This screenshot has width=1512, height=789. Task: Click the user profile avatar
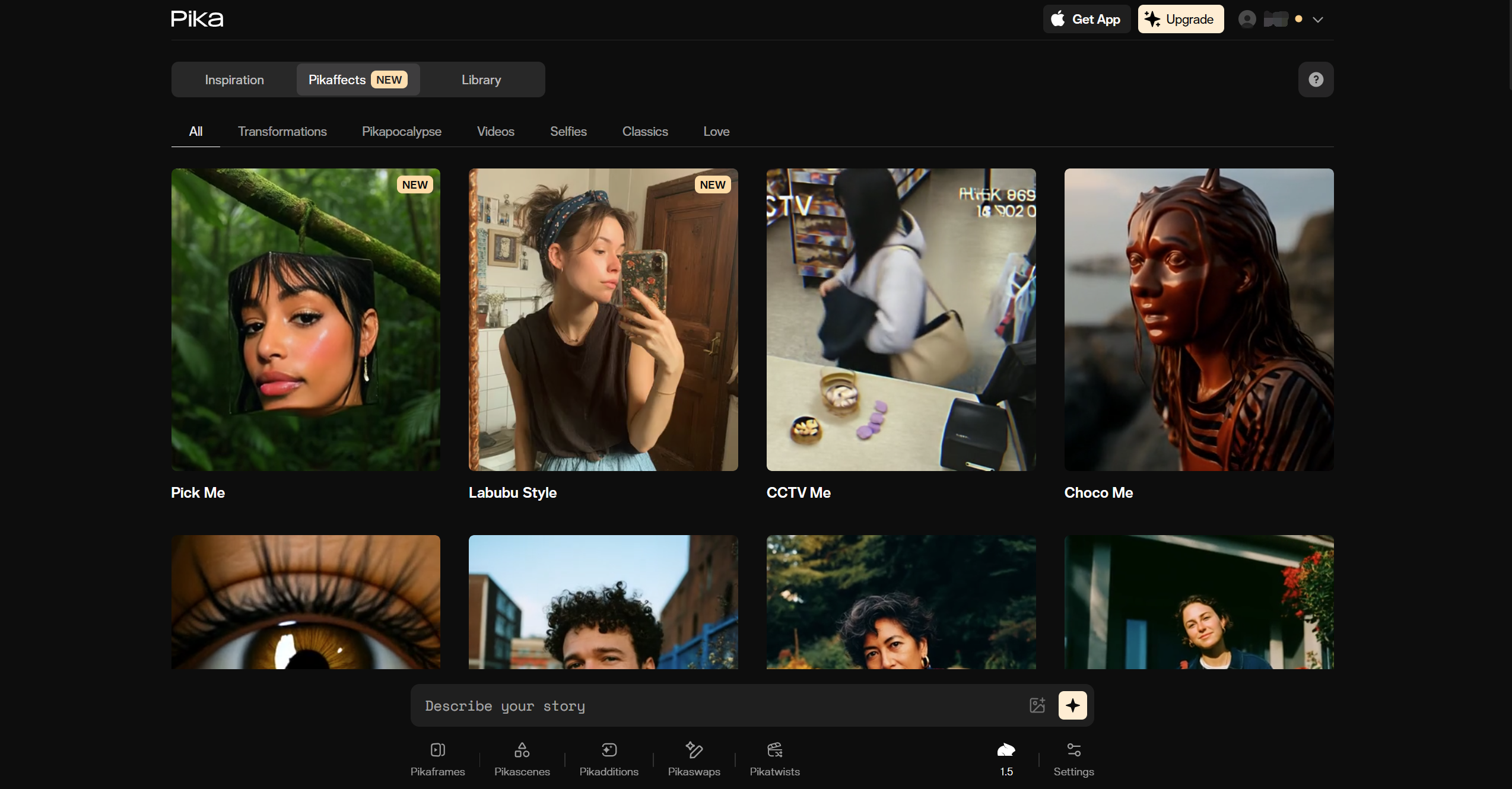[x=1247, y=20]
